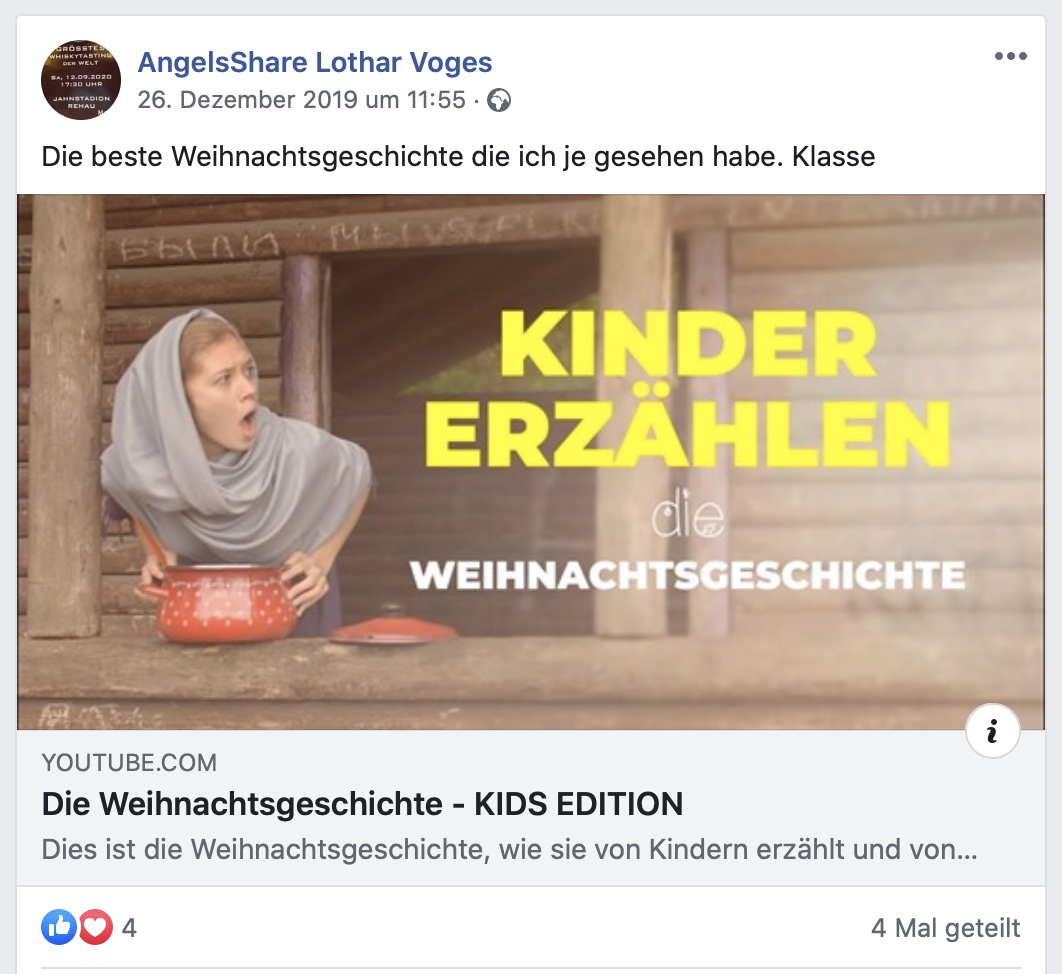Click the AngelsShare profile picture
The image size is (1062, 974).
click(x=81, y=80)
